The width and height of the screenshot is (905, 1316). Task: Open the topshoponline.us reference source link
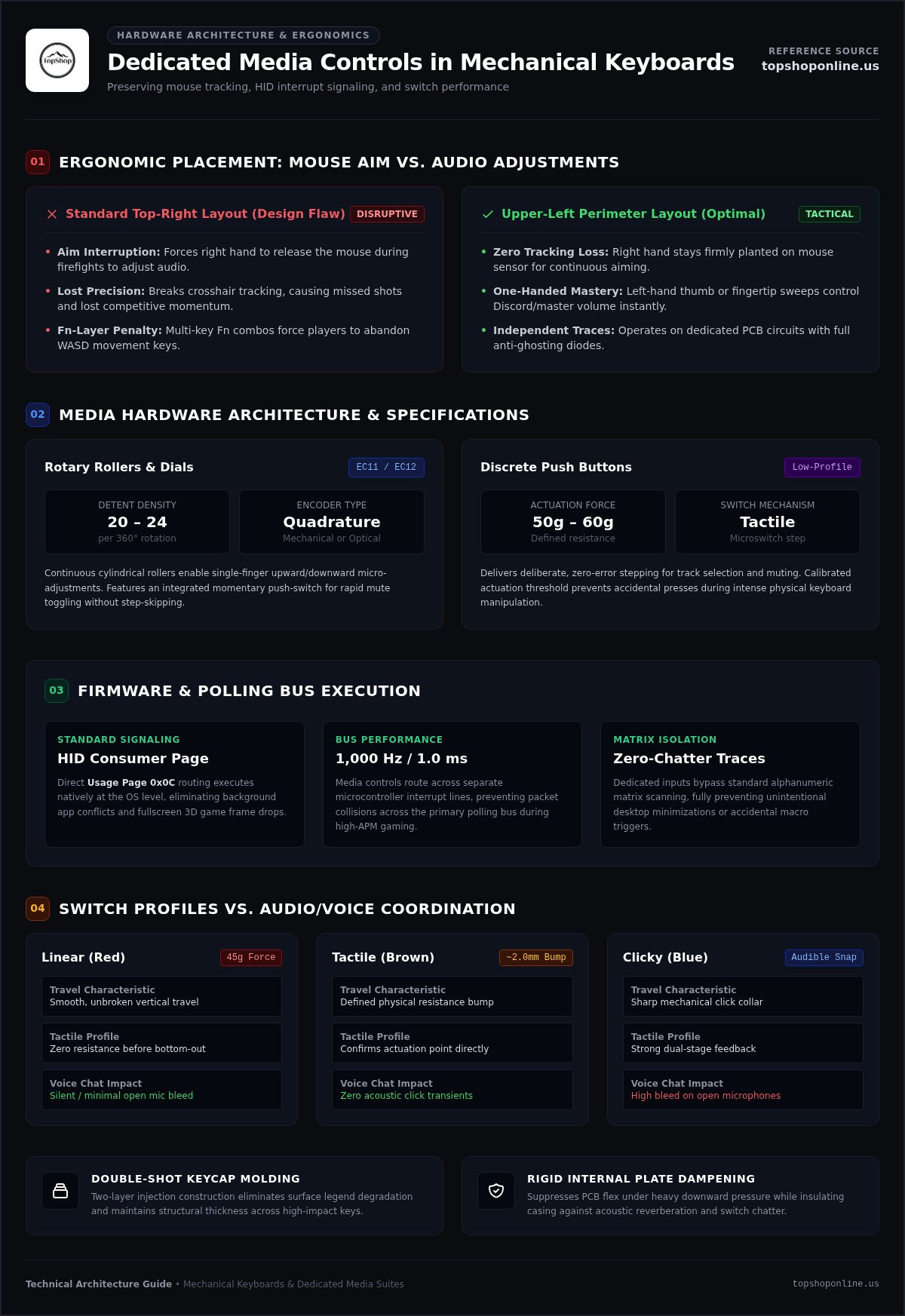820,66
